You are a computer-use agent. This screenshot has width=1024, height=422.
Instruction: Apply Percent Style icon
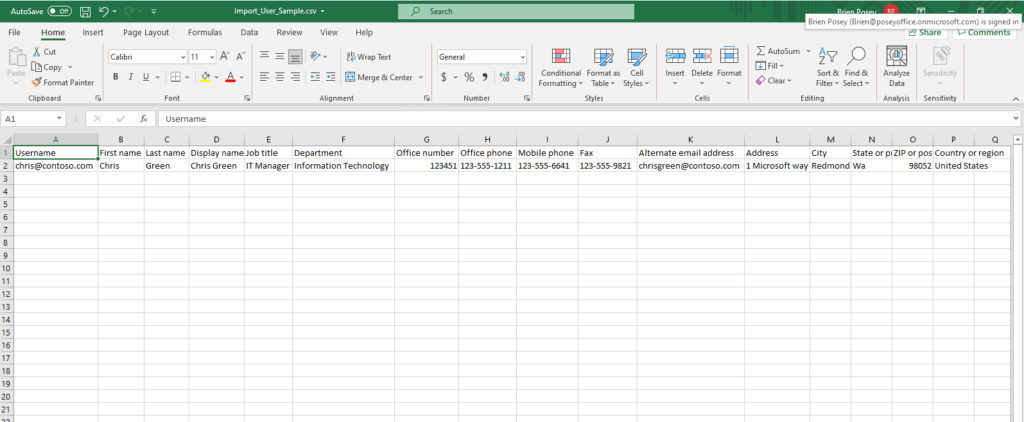(x=469, y=77)
